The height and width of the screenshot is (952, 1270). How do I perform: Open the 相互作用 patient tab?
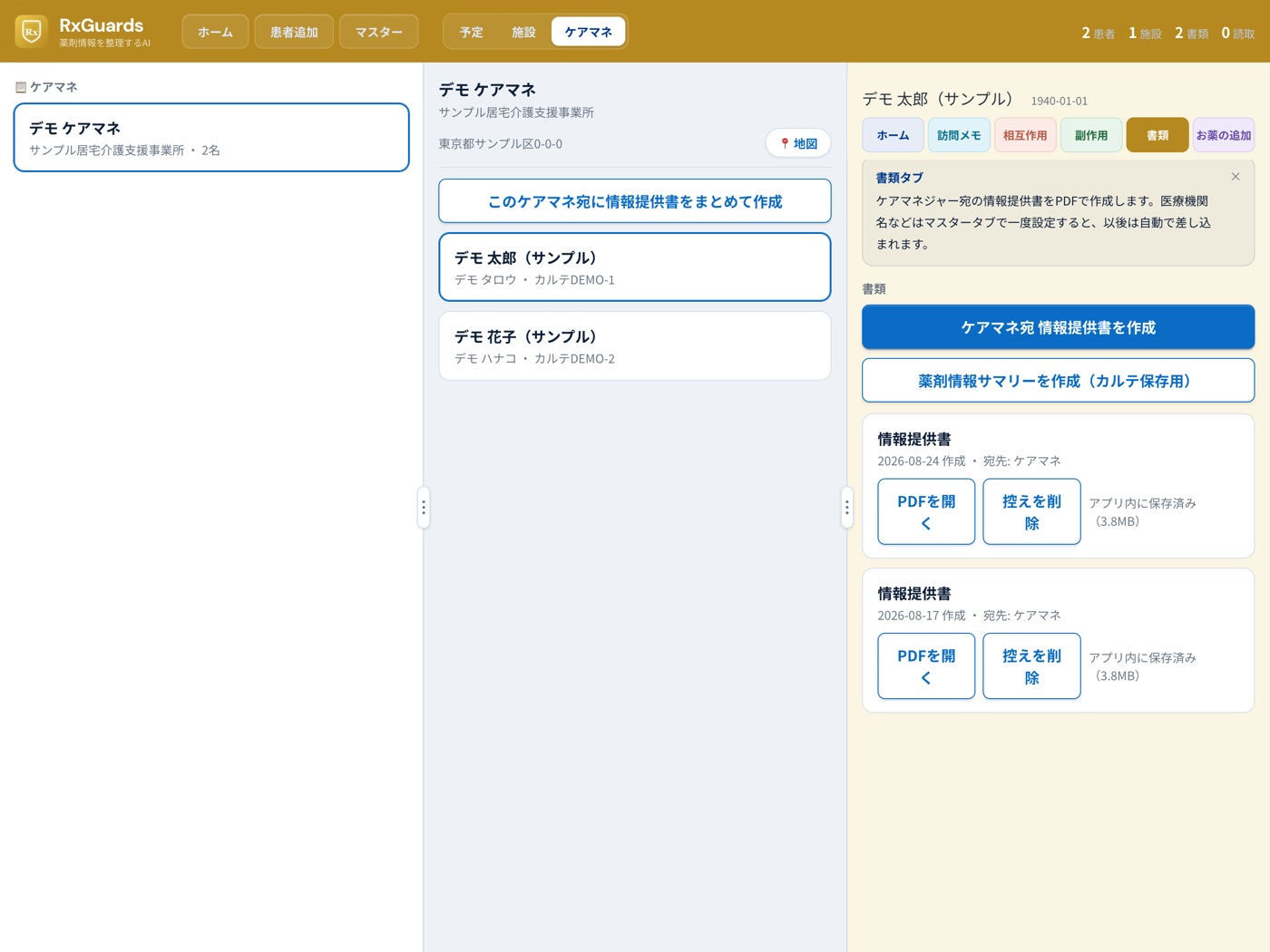click(1025, 135)
